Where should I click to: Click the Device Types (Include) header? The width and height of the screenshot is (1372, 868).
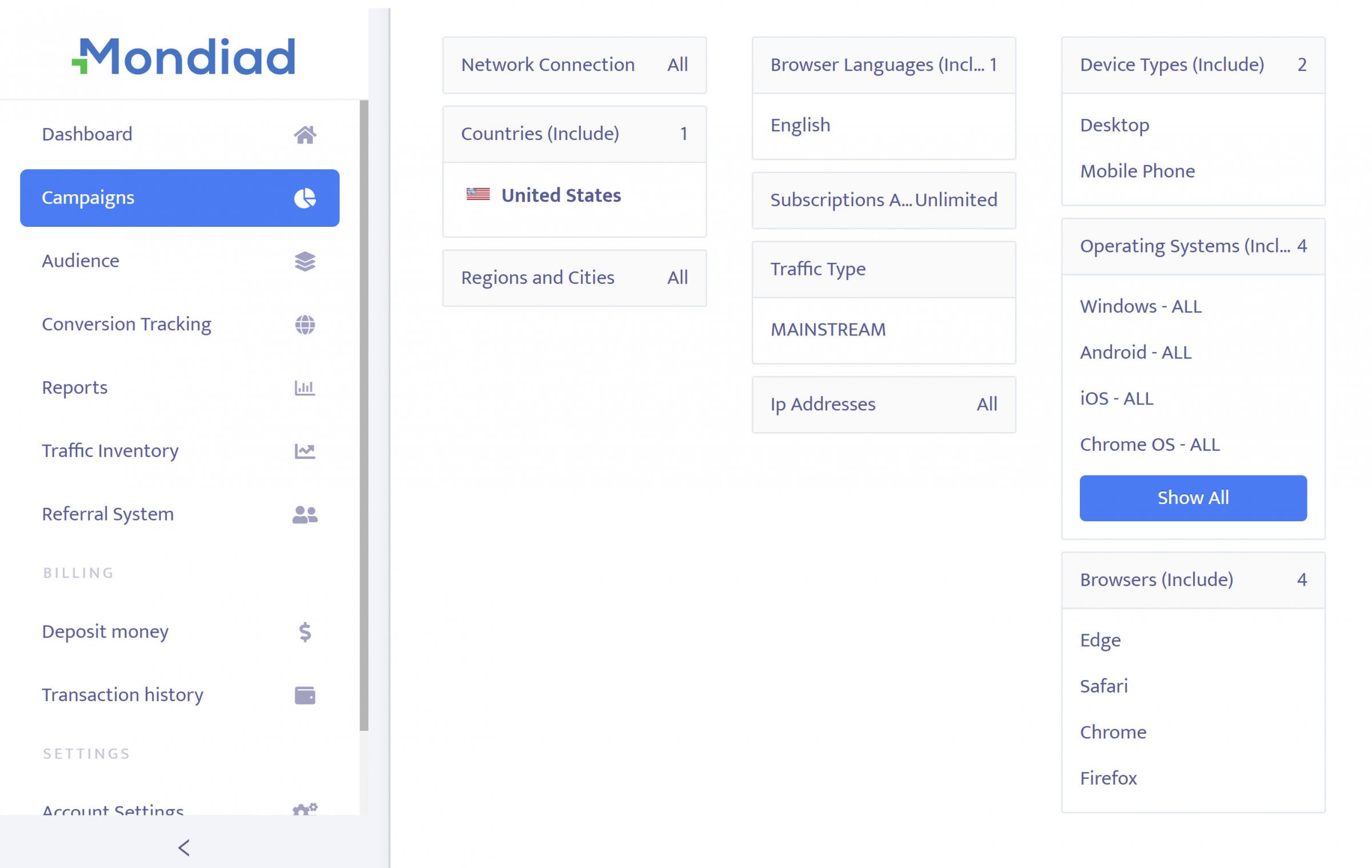(1193, 65)
